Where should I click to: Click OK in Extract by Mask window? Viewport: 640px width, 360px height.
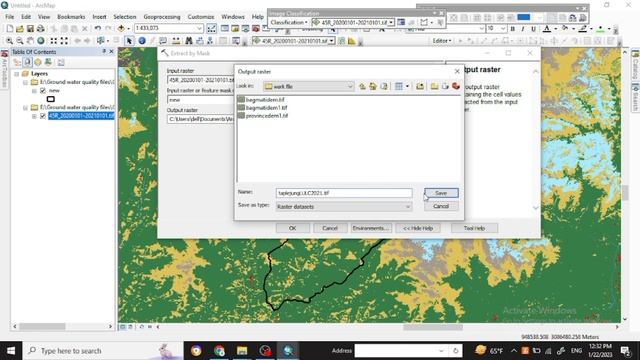[x=292, y=228]
